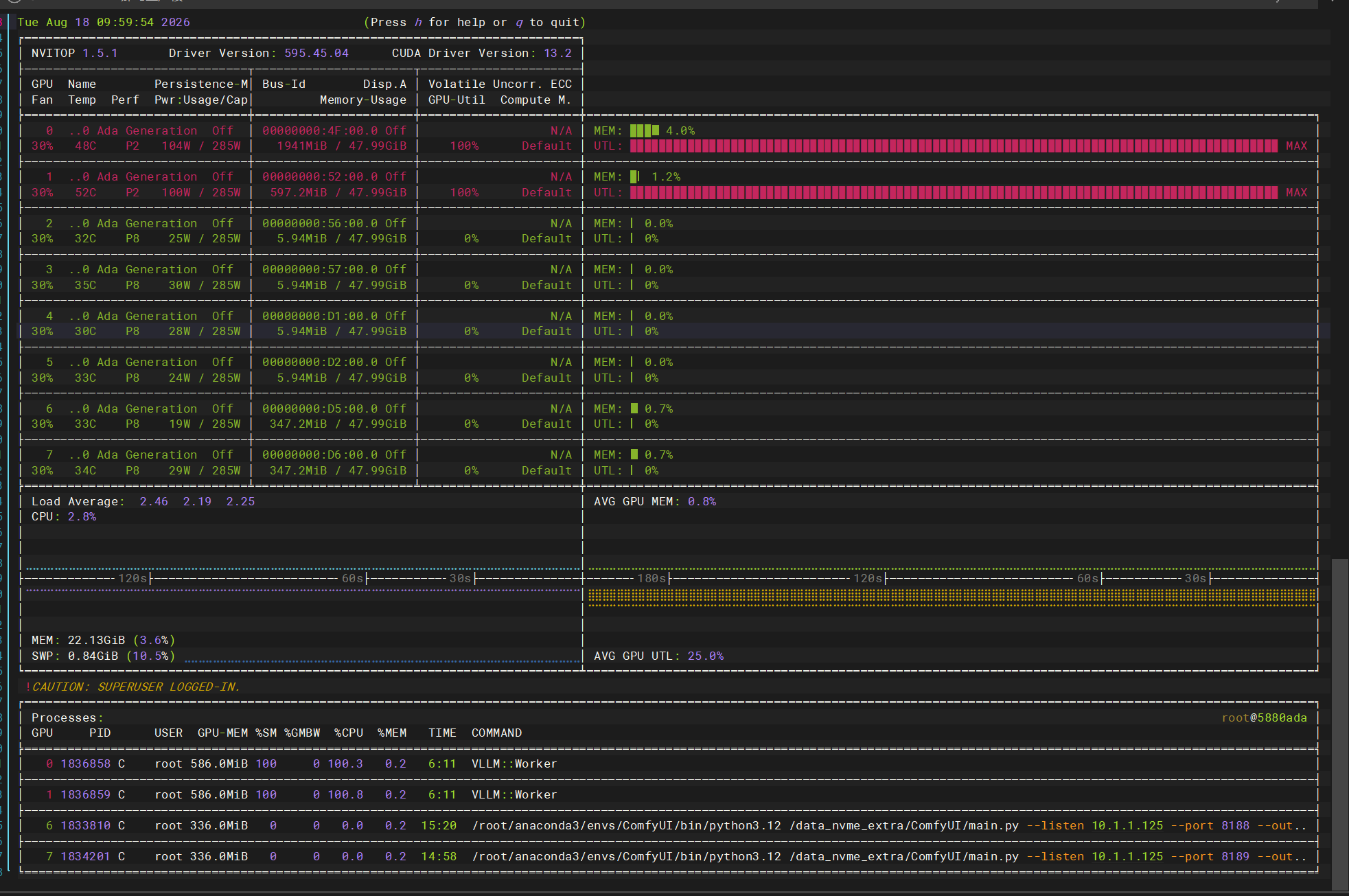Screen dimensions: 1349x896
Task: Click the GPU 0 utilization bar
Action: (954, 146)
